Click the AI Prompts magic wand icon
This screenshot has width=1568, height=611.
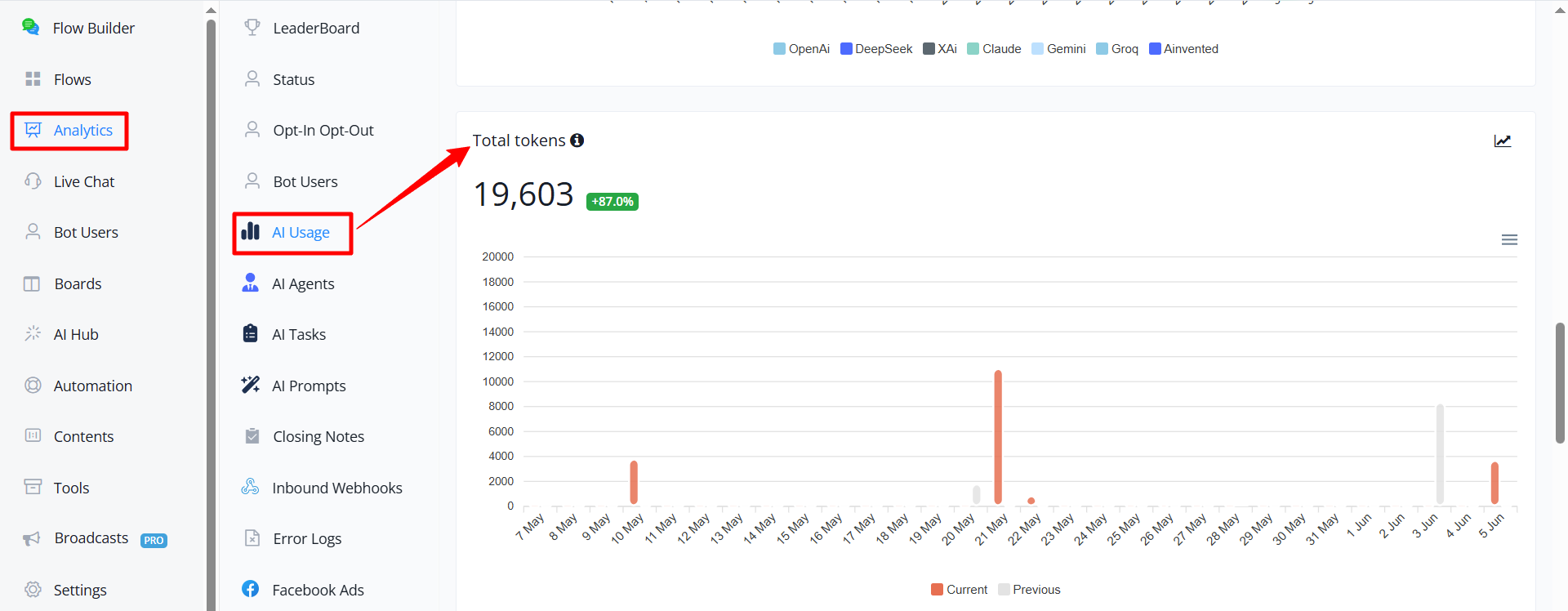pyautogui.click(x=251, y=385)
